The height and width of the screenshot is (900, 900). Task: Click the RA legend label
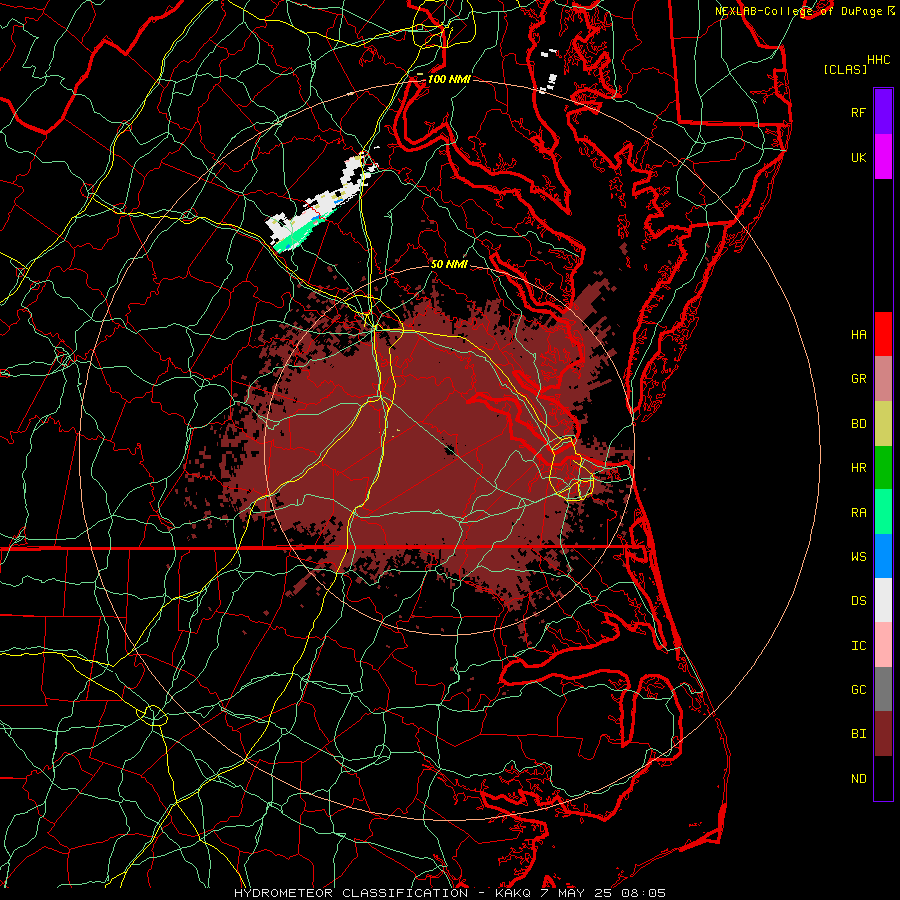858,513
